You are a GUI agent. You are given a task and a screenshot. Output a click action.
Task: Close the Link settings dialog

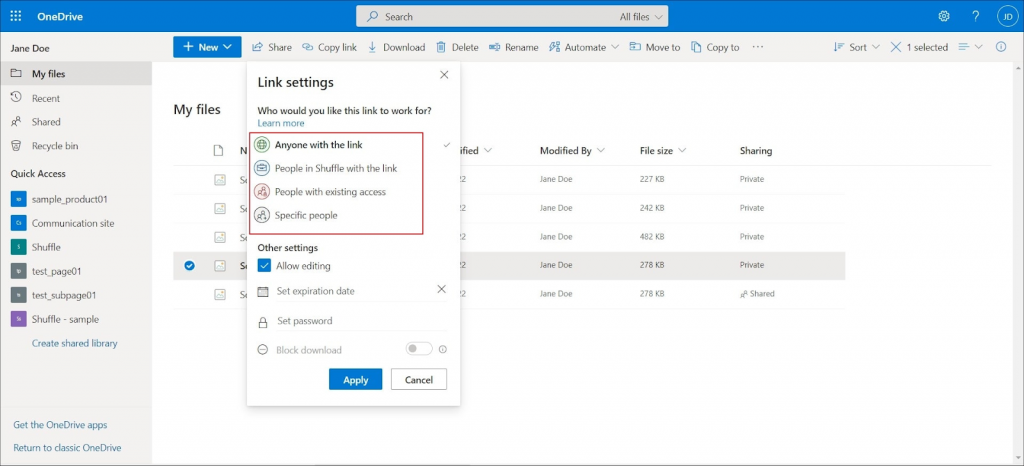[444, 75]
